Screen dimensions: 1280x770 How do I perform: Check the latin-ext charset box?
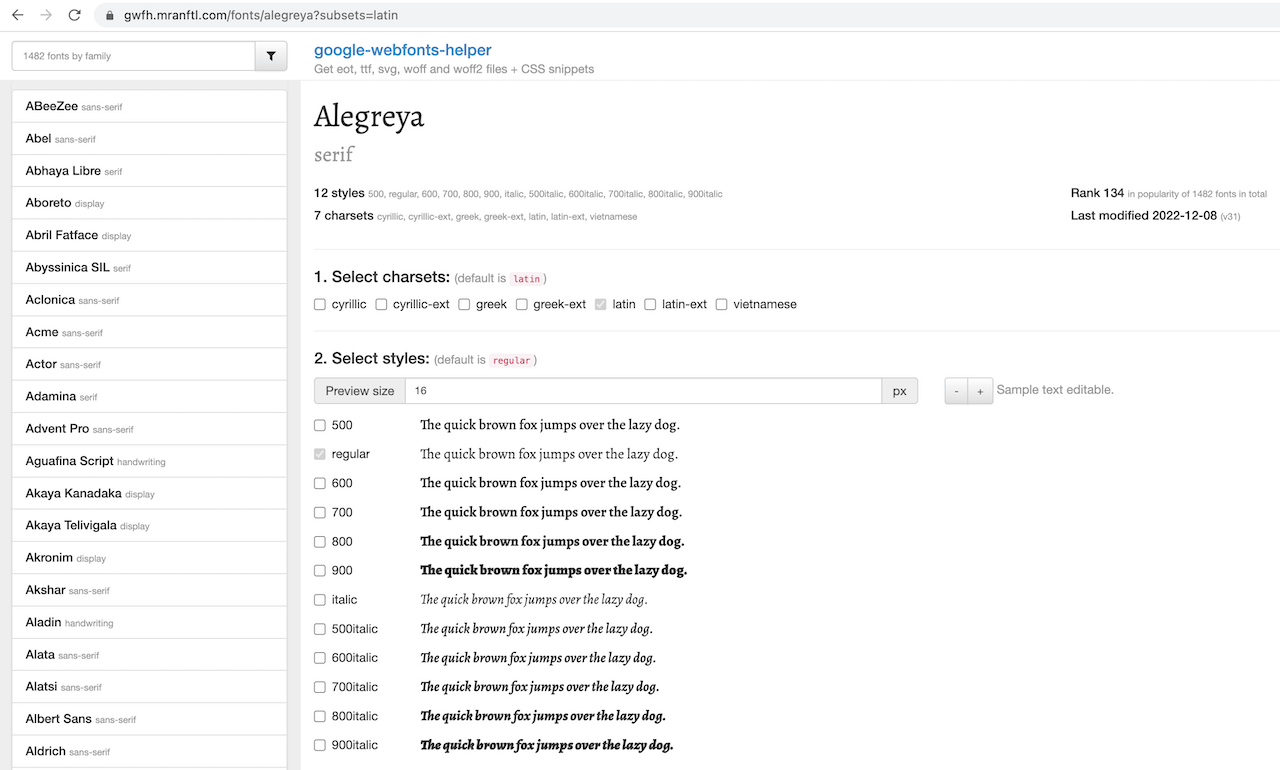pos(650,304)
